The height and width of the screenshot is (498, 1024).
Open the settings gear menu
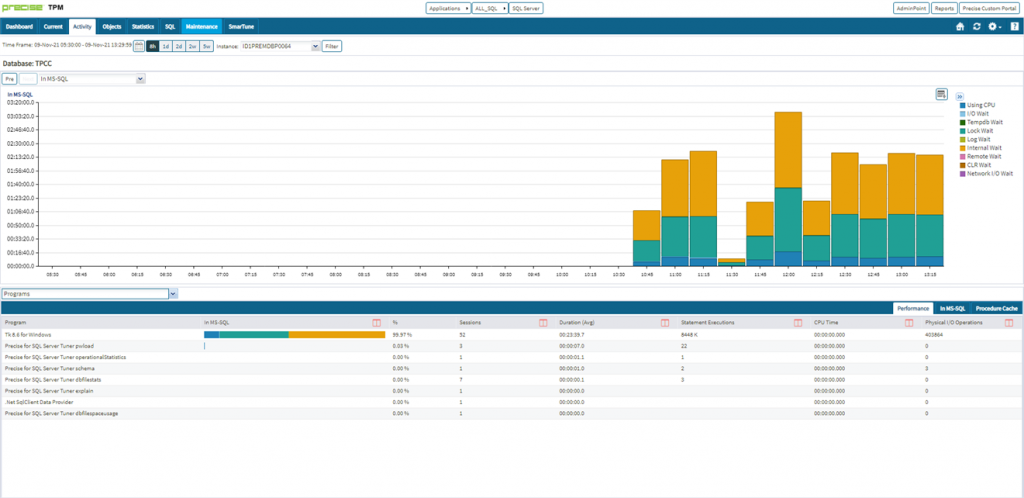point(993,27)
